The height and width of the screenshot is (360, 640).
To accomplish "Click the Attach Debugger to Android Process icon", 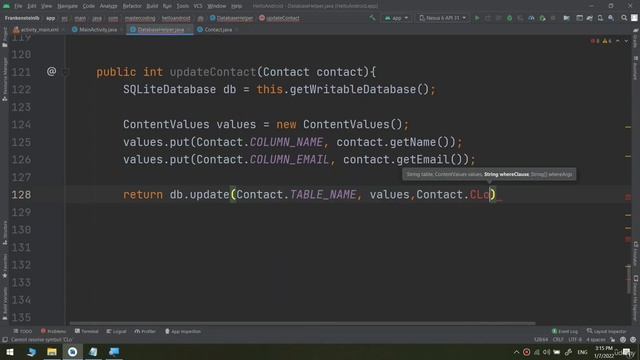I will tap(542, 18).
